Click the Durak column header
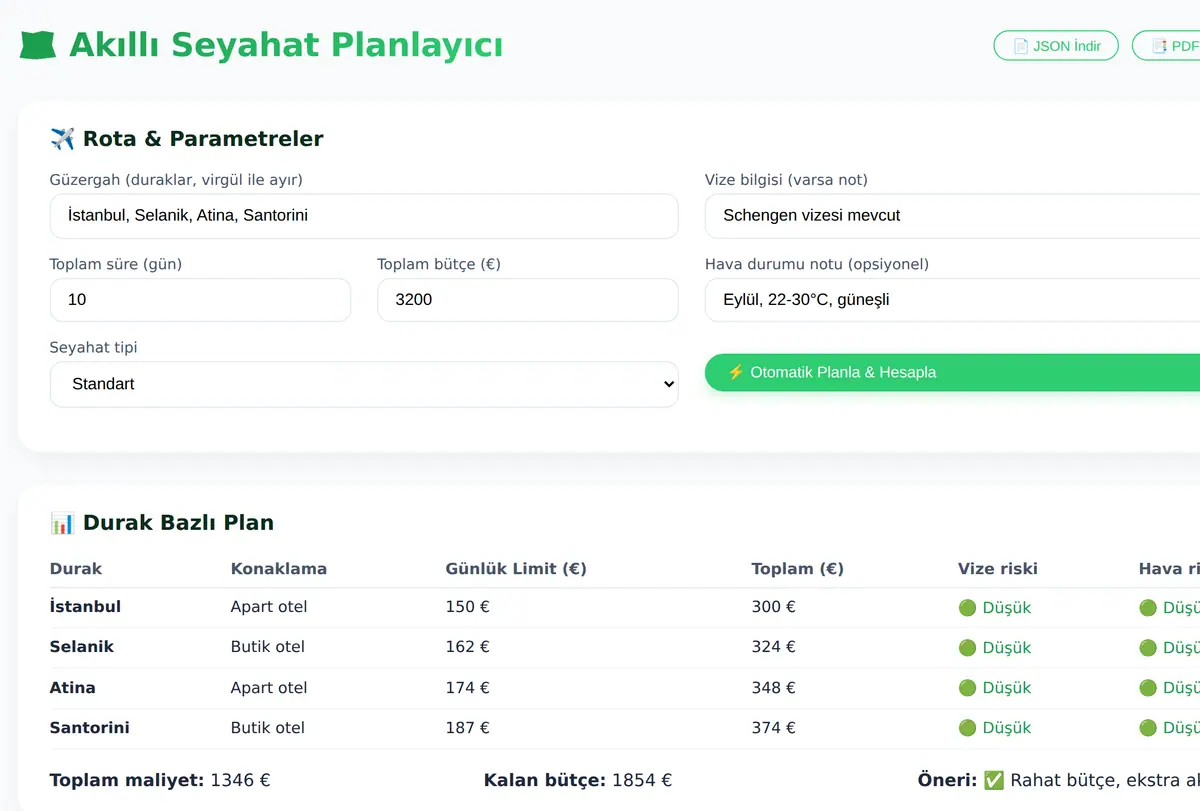Image resolution: width=1200 pixels, height=811 pixels. click(x=76, y=569)
